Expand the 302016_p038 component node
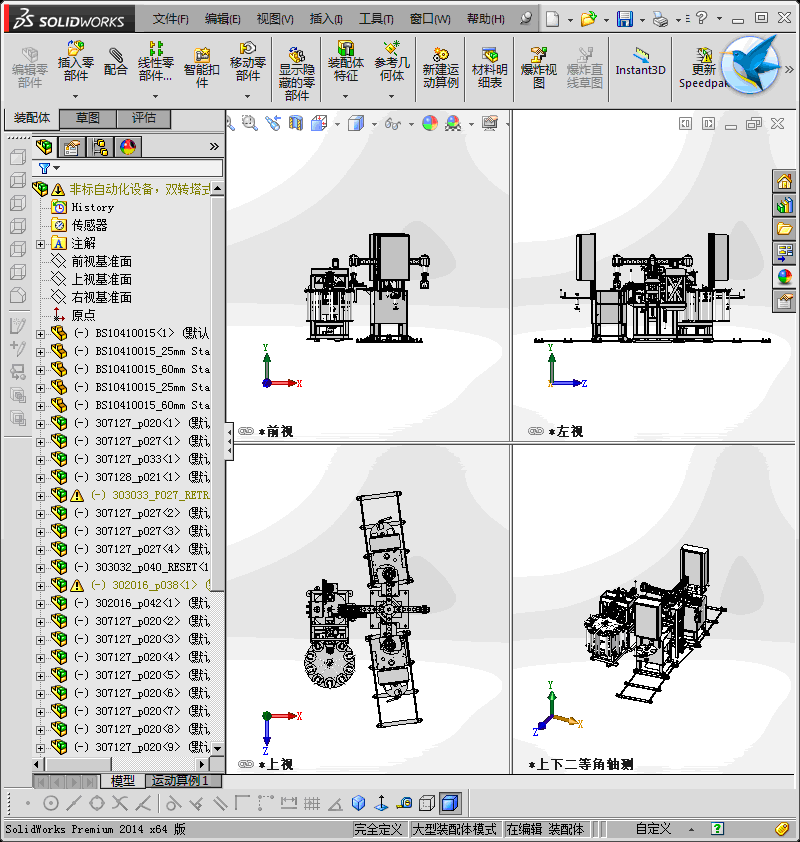Viewport: 800px width, 842px height. point(40,585)
